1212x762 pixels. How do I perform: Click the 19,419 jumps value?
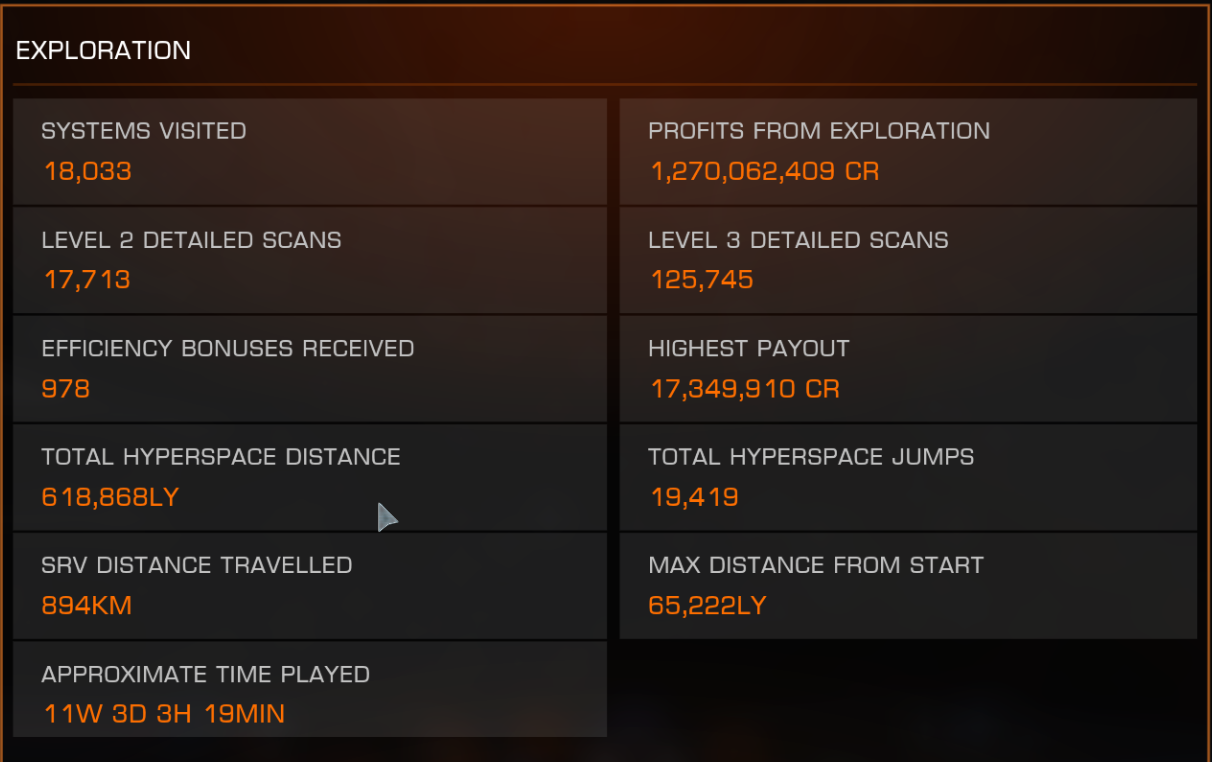click(x=694, y=496)
